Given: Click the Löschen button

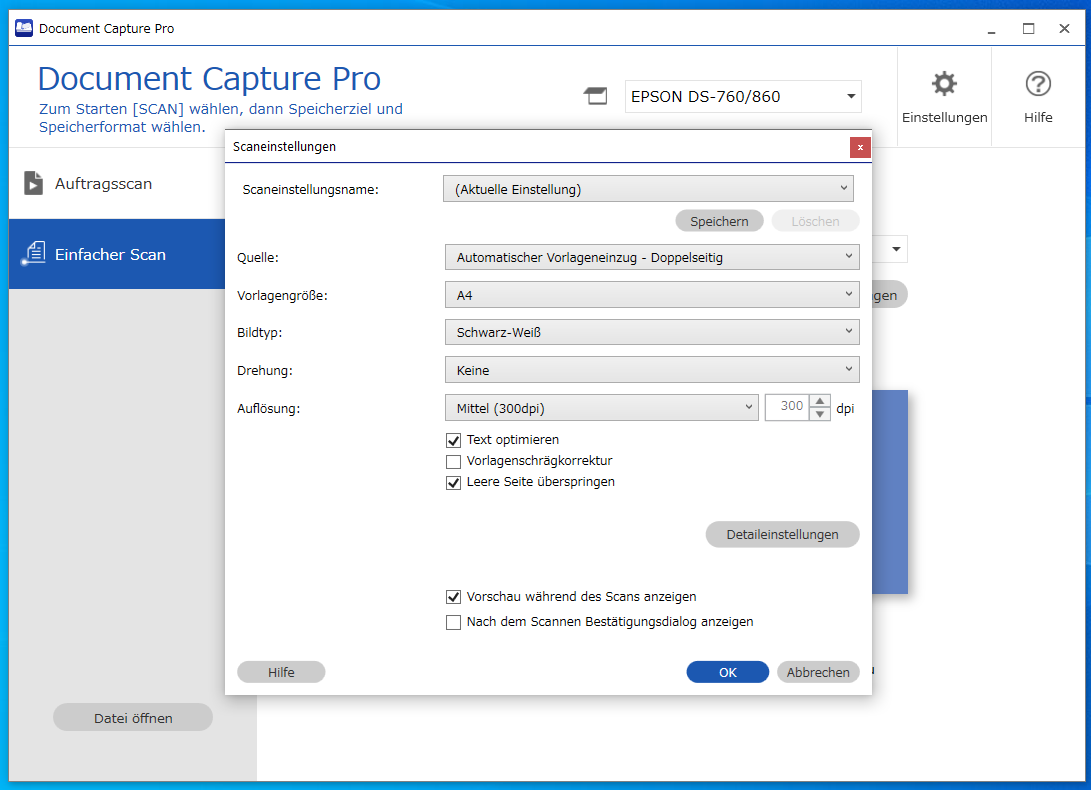Looking at the screenshot, I should 815,221.
